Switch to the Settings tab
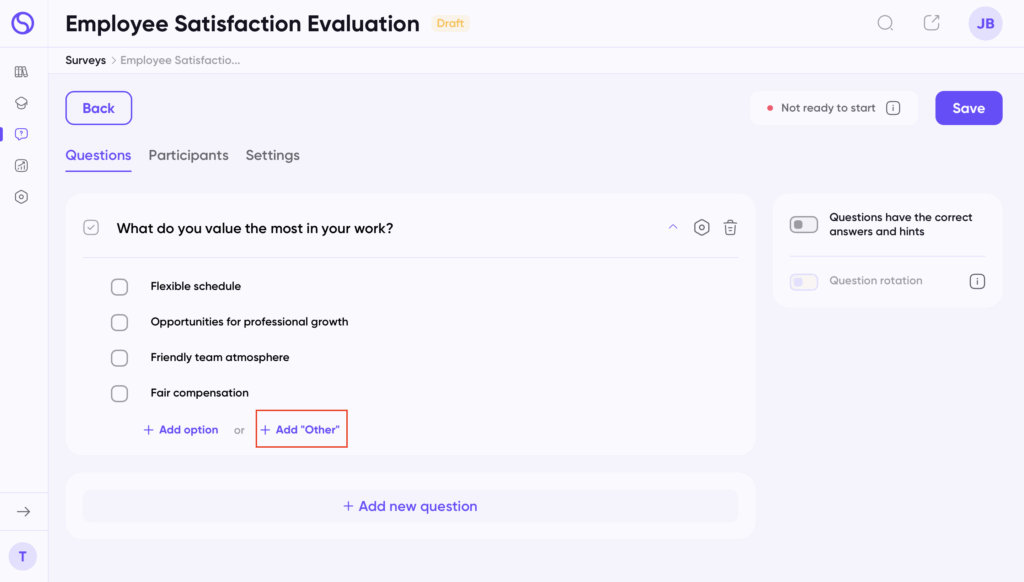1024x582 pixels. 272,156
